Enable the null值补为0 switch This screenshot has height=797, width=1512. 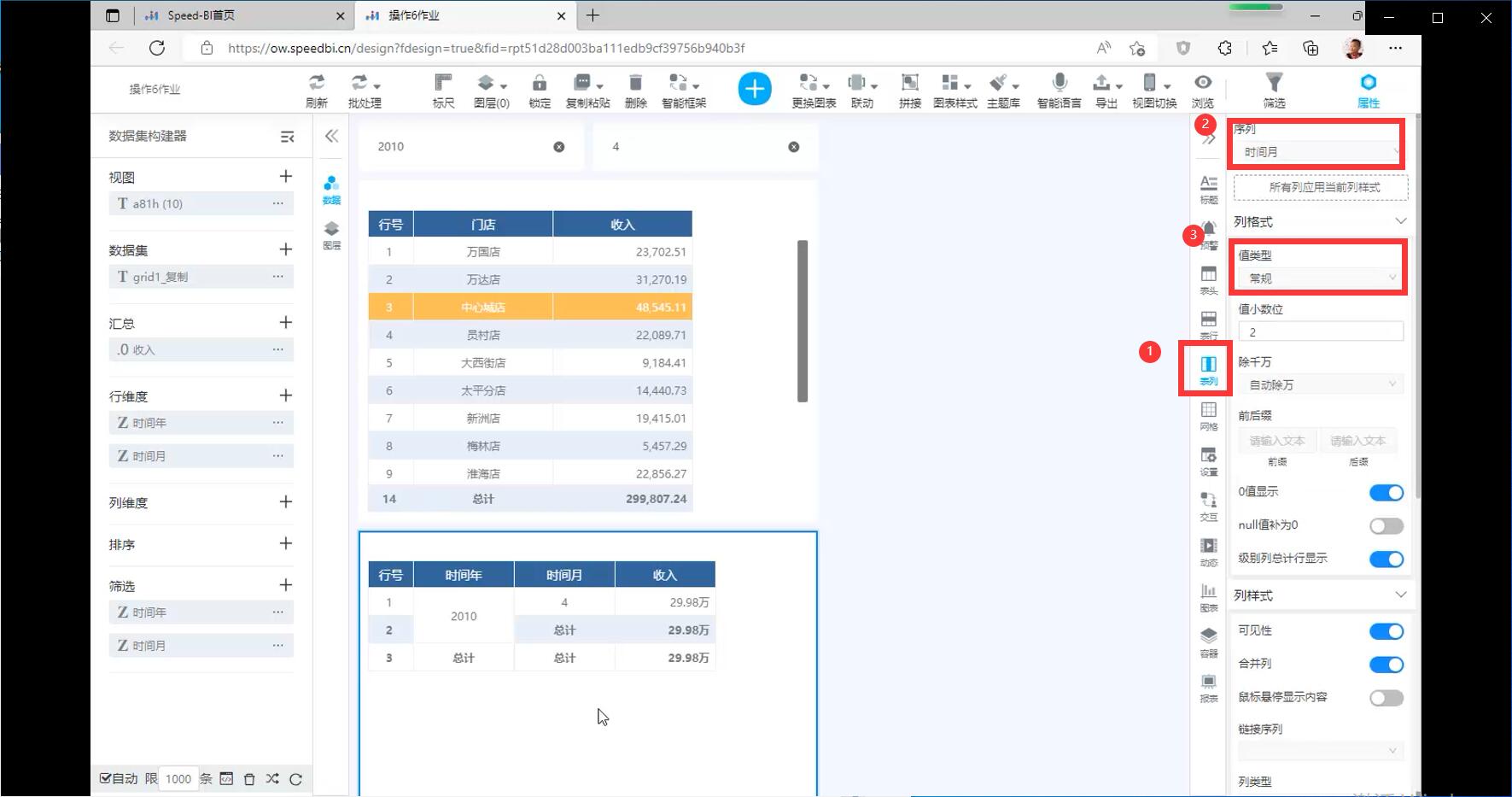click(1386, 525)
